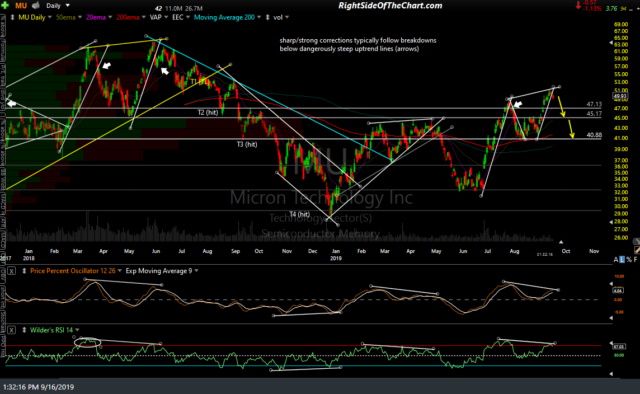Expand the 20ema indicator dropdown
The height and width of the screenshot is (394, 640).
(110, 18)
